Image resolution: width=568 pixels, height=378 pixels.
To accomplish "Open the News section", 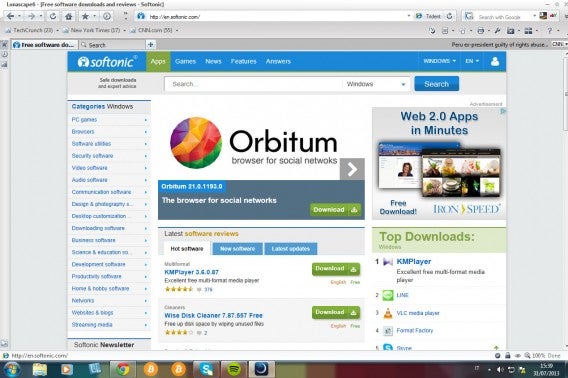I will coord(213,61).
